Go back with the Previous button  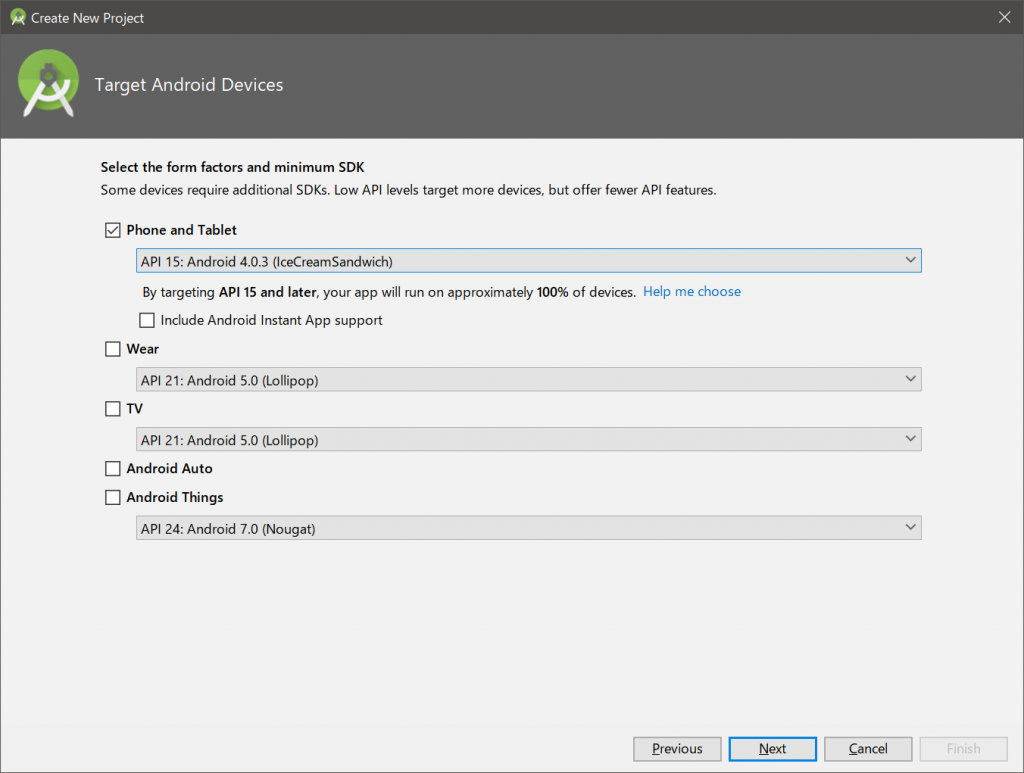pos(677,749)
